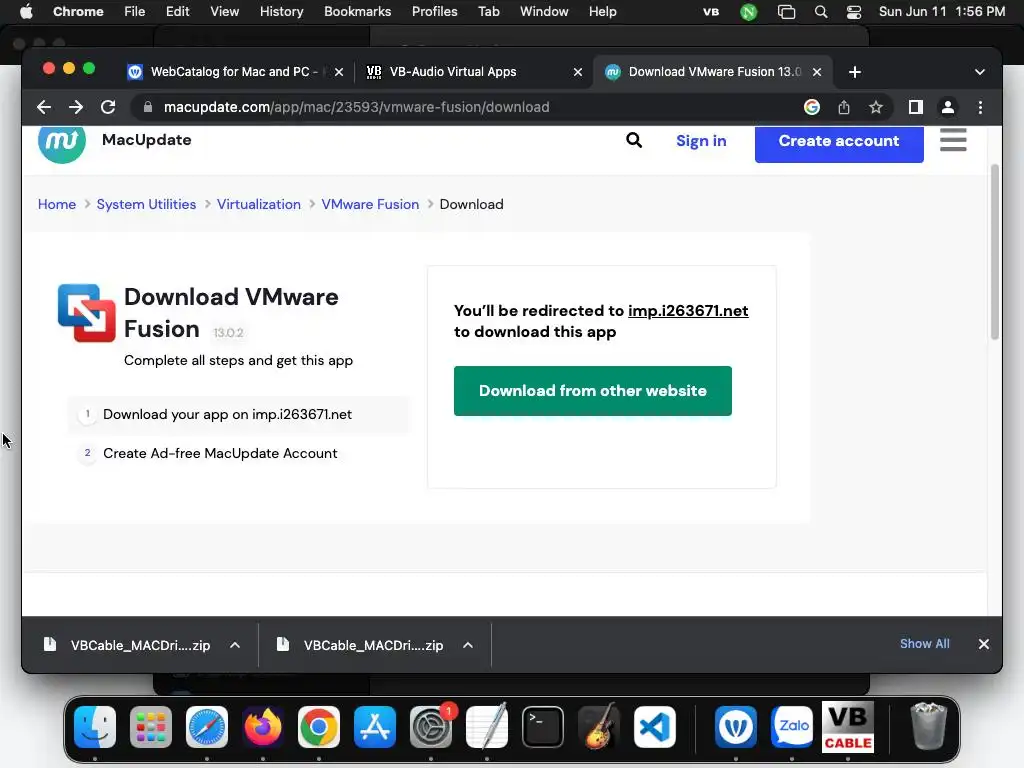This screenshot has height=768, width=1024.
Task: Open System Utilities breadcrumb
Action: click(146, 204)
